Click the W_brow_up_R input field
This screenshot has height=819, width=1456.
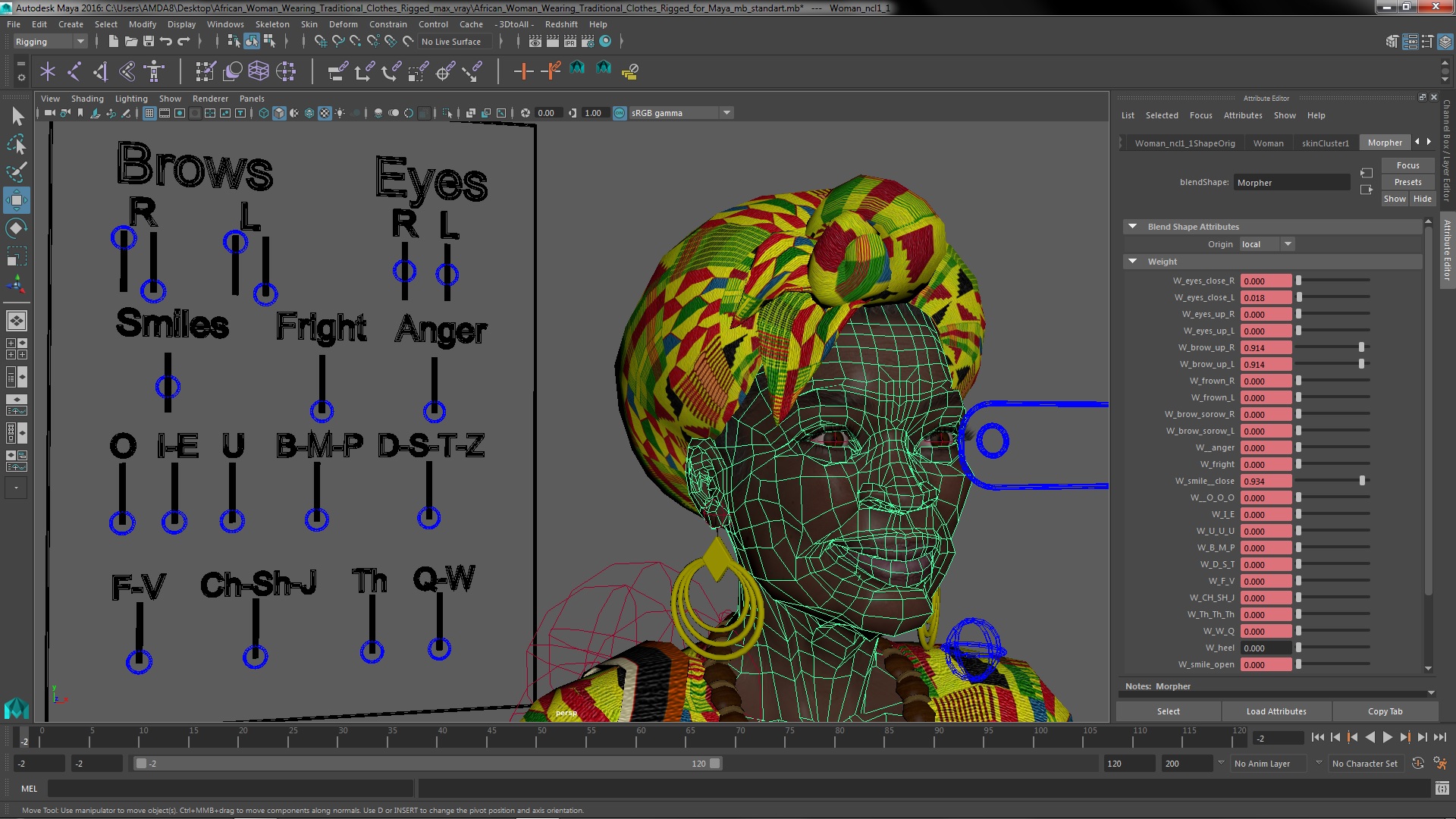1263,347
